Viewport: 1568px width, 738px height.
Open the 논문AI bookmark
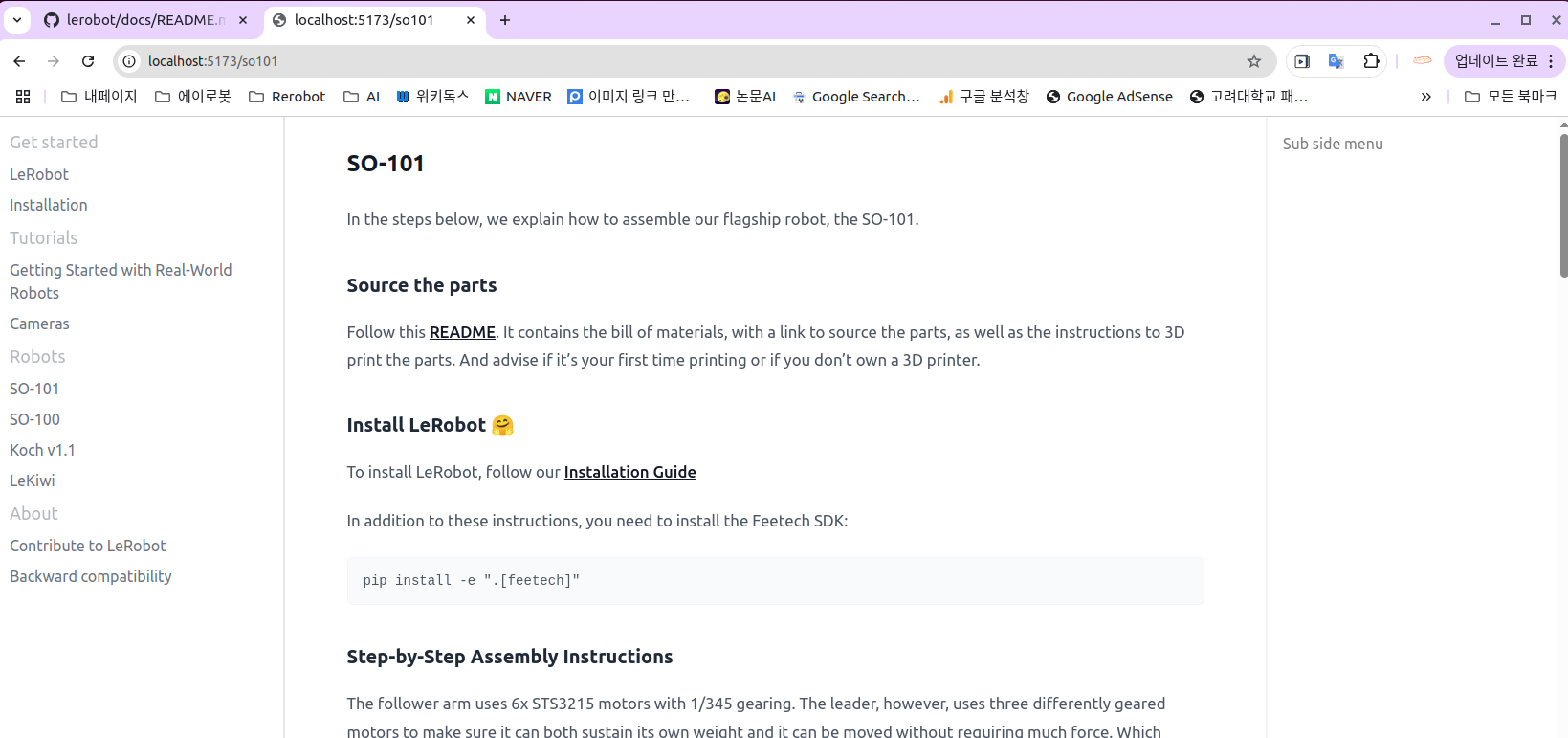745,97
